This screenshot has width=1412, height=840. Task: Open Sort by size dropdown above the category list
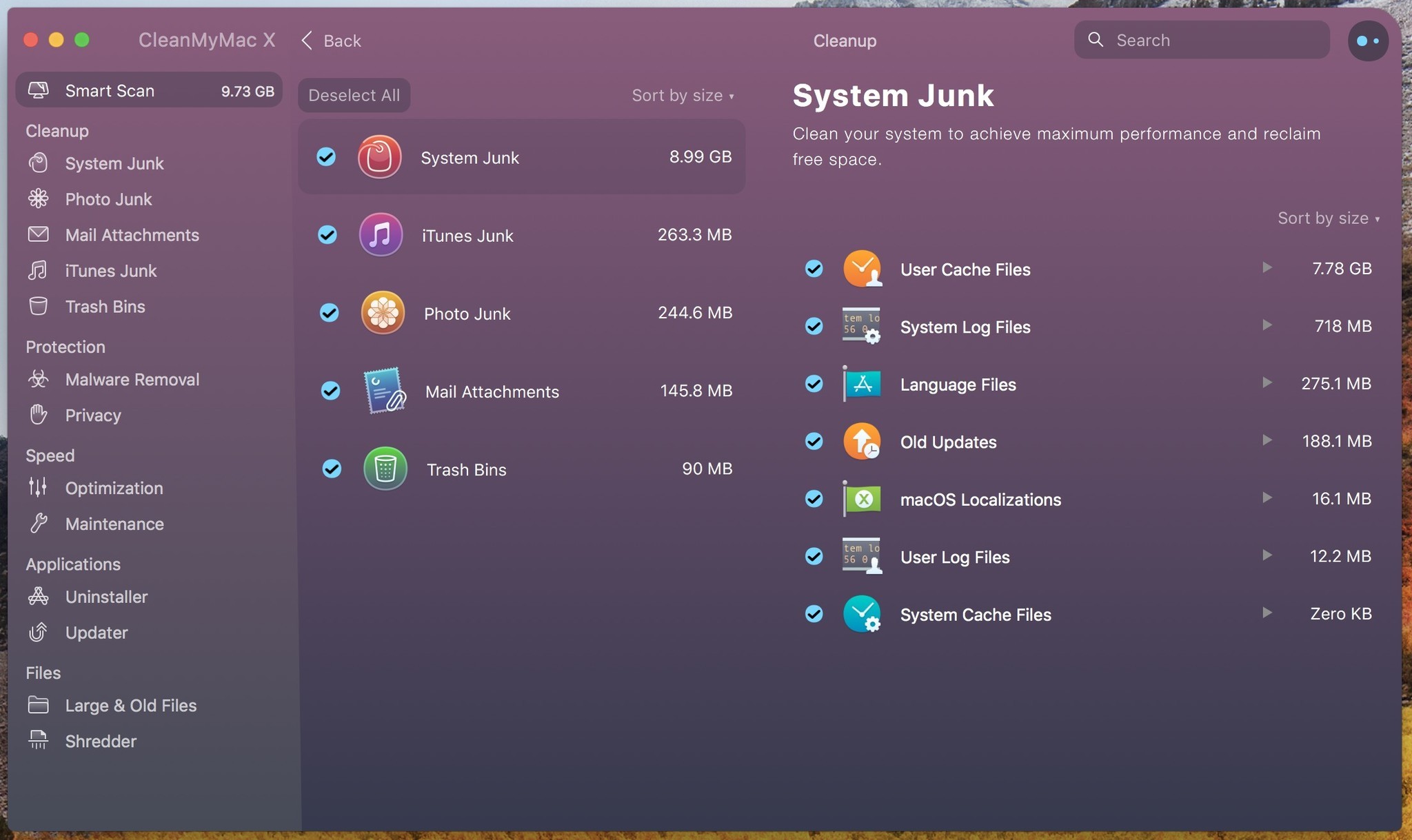click(x=683, y=96)
